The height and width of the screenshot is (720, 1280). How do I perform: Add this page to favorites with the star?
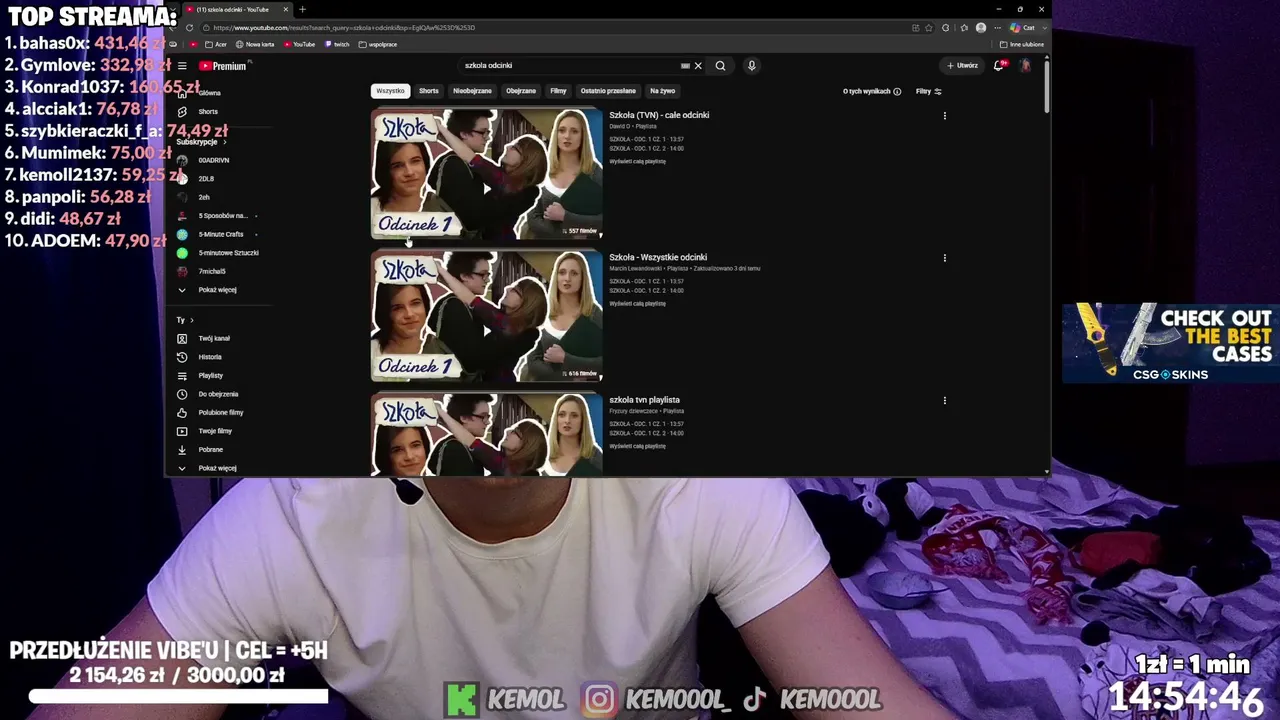point(929,28)
